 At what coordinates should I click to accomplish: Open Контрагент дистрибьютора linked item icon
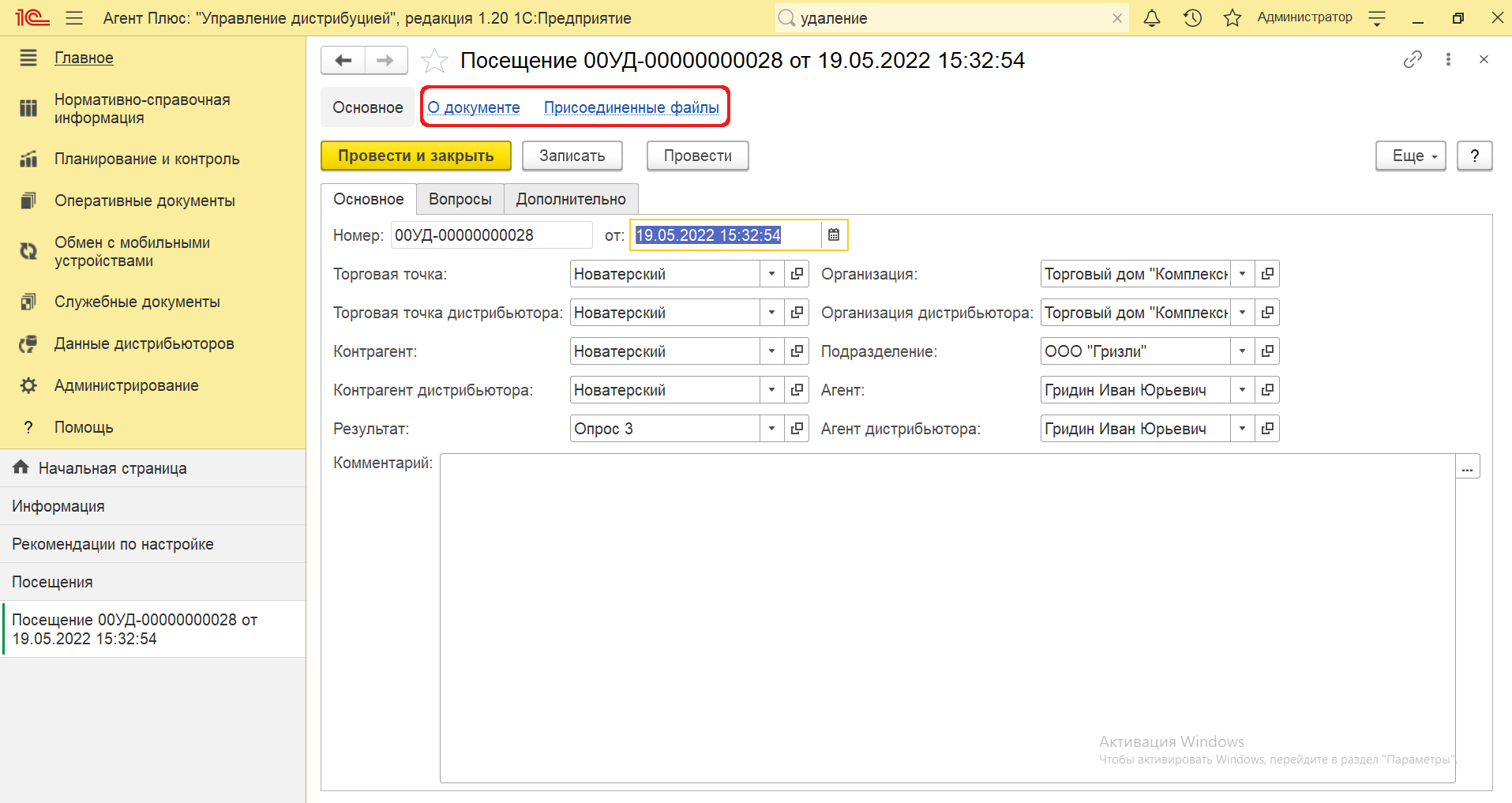click(797, 390)
